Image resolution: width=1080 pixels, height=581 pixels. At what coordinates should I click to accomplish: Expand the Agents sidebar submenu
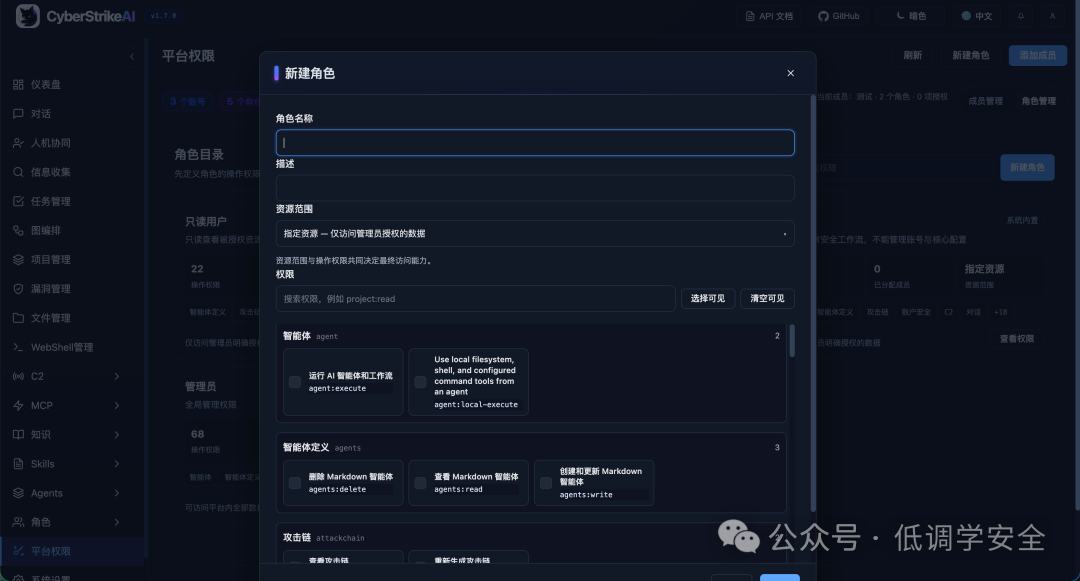(x=116, y=493)
